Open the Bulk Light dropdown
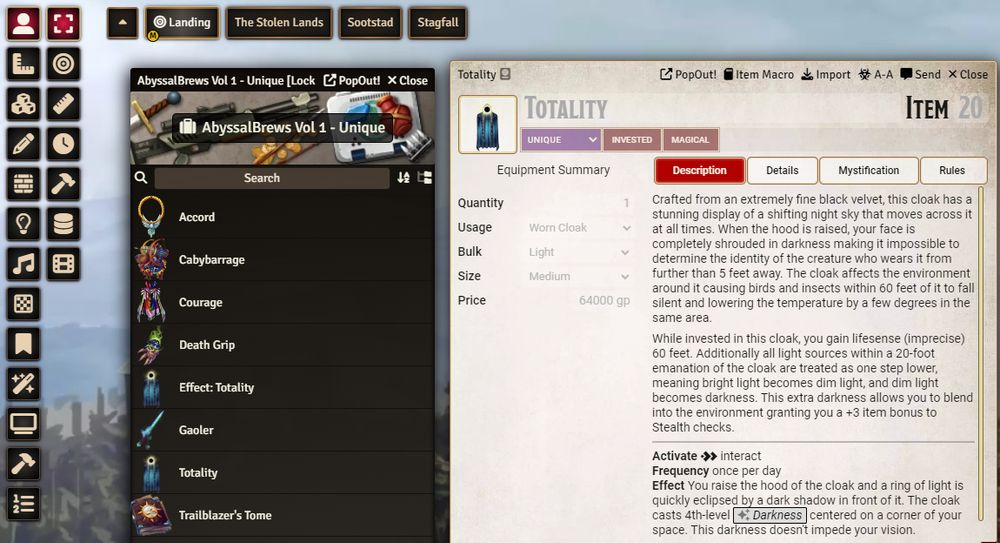 (x=579, y=252)
